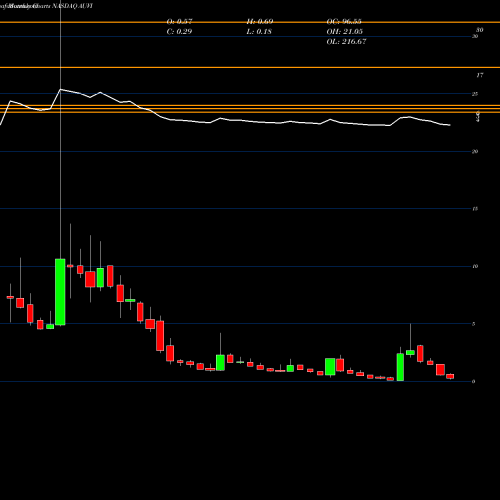
Task: Click the '25' price axis label
Action: pos(475,94)
